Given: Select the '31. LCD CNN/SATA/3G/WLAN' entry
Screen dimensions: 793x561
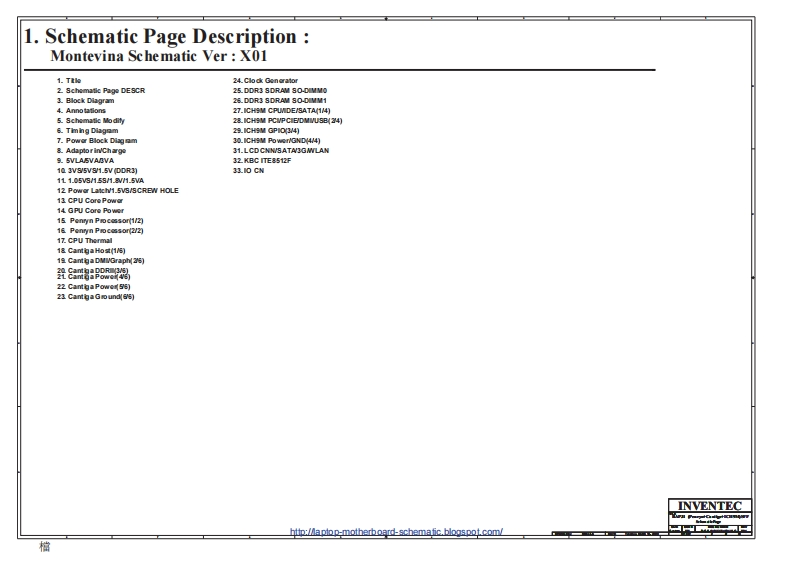Looking at the screenshot, I should [x=279, y=151].
